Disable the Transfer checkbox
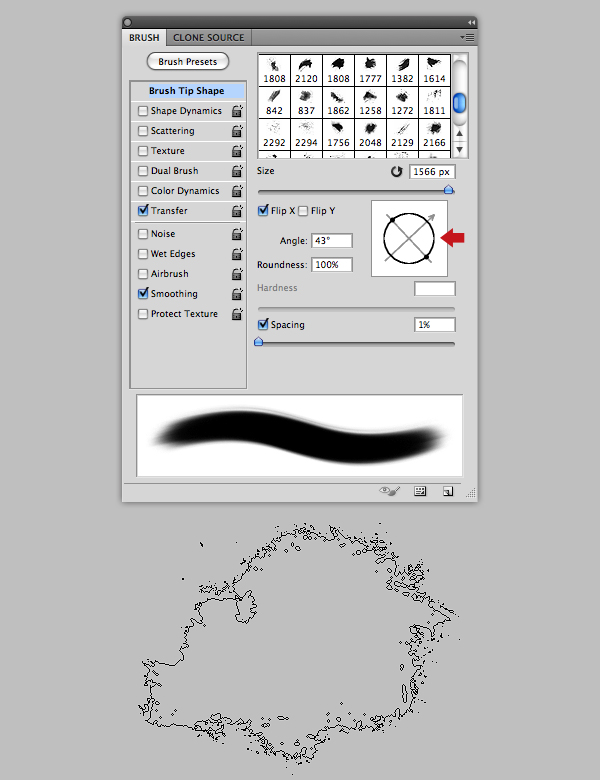Viewport: 600px width, 780px height. pyautogui.click(x=143, y=210)
